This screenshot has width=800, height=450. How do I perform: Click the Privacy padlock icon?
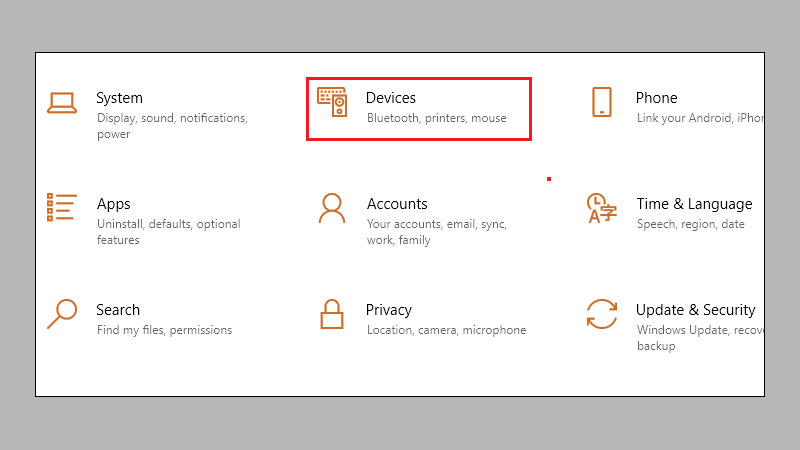coord(332,314)
